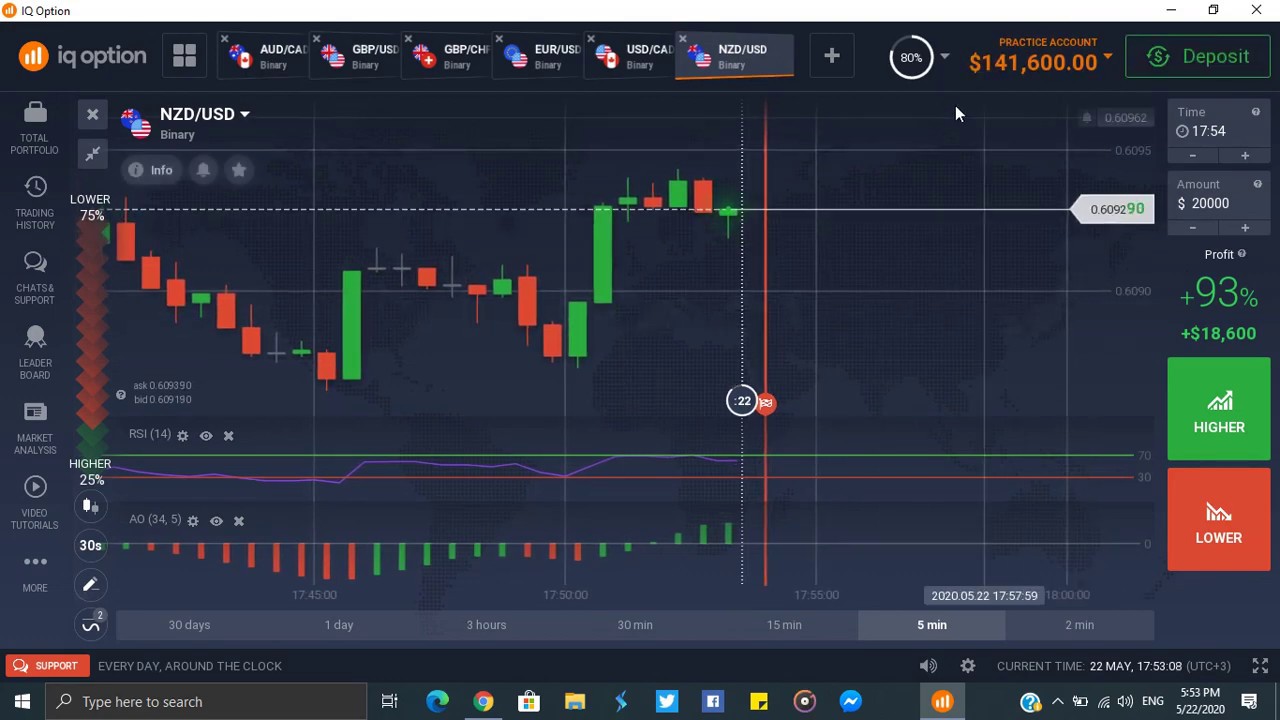This screenshot has width=1280, height=720.
Task: Switch to GBP/USD tab
Action: tap(360, 56)
